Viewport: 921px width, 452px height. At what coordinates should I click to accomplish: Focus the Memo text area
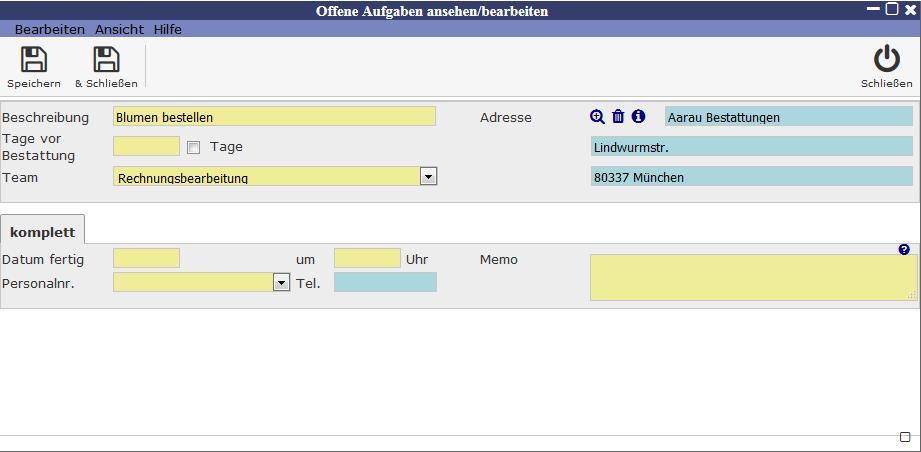752,277
